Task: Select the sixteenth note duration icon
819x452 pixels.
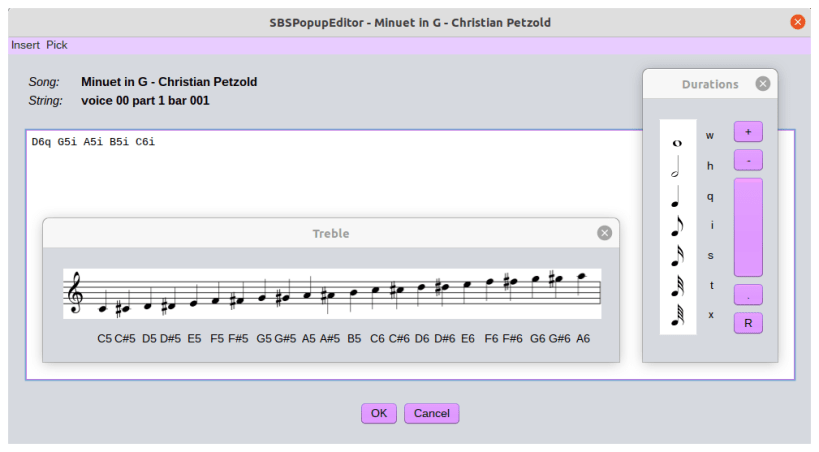Action: (x=677, y=256)
